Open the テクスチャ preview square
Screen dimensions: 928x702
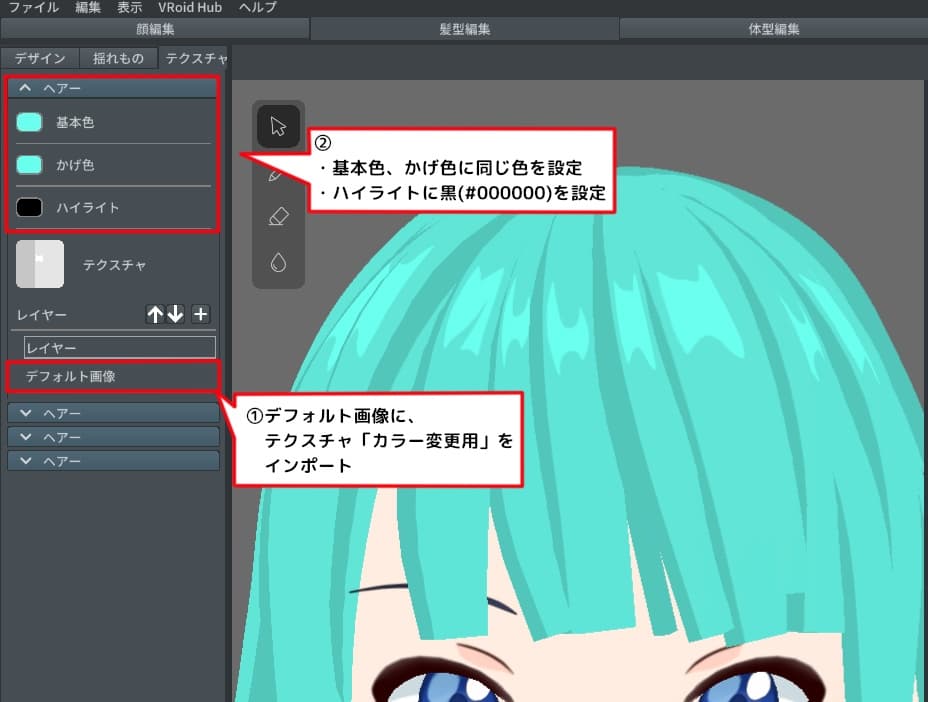[x=41, y=264]
